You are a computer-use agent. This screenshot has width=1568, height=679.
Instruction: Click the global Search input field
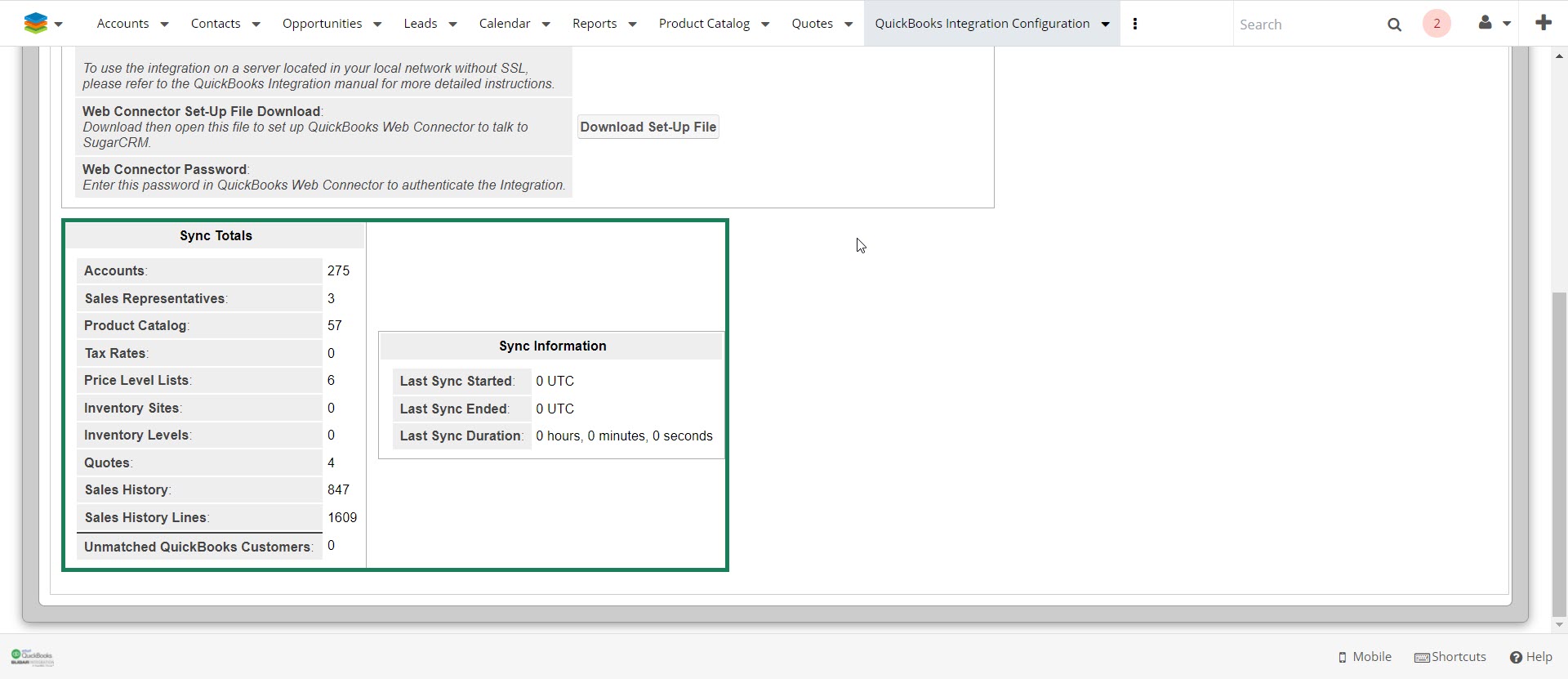(x=1305, y=25)
